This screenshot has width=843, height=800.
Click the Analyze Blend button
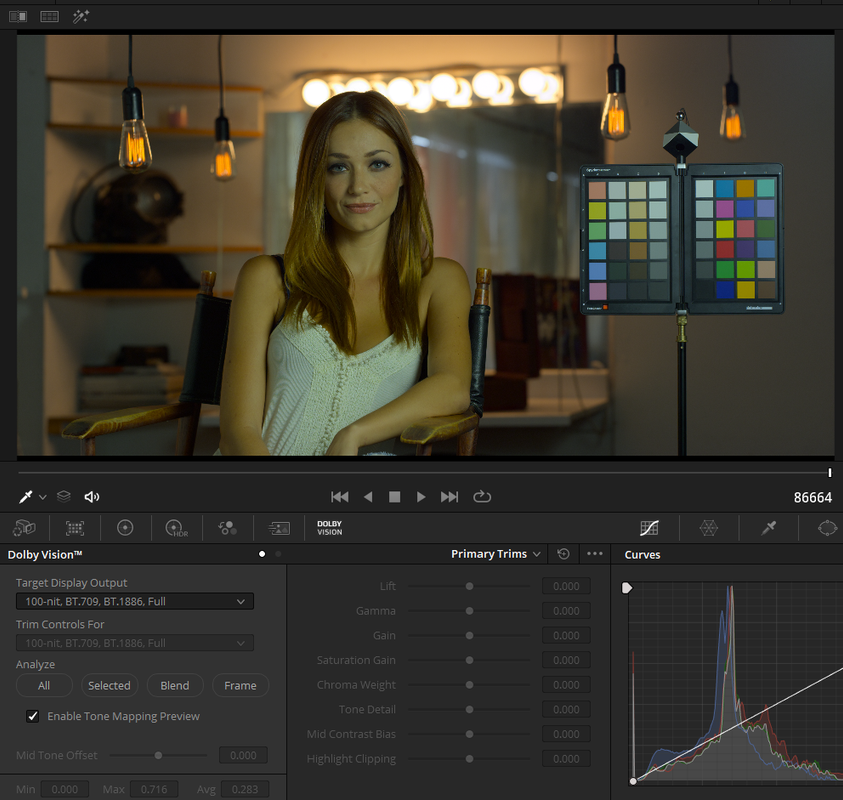175,685
